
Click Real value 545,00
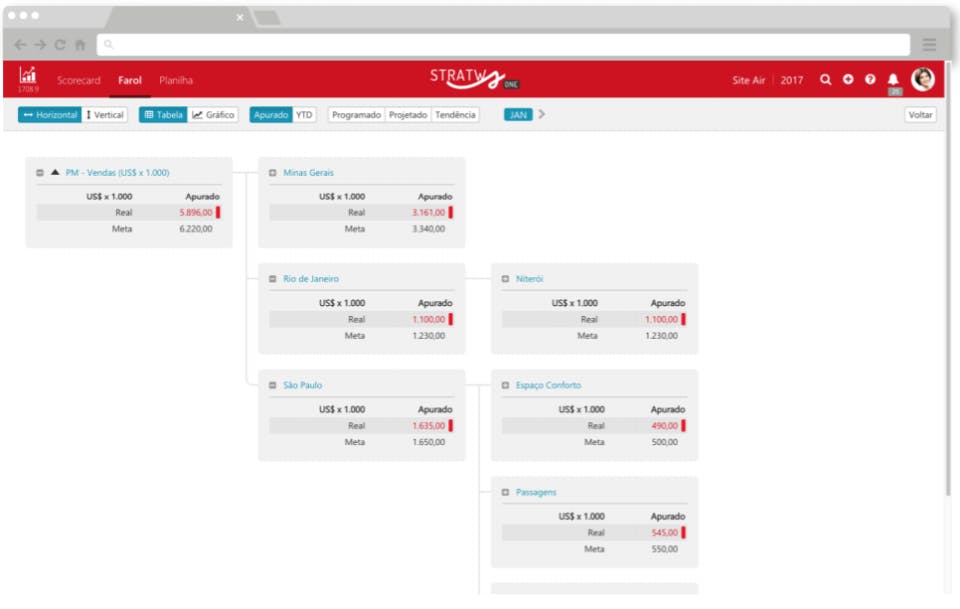[665, 532]
